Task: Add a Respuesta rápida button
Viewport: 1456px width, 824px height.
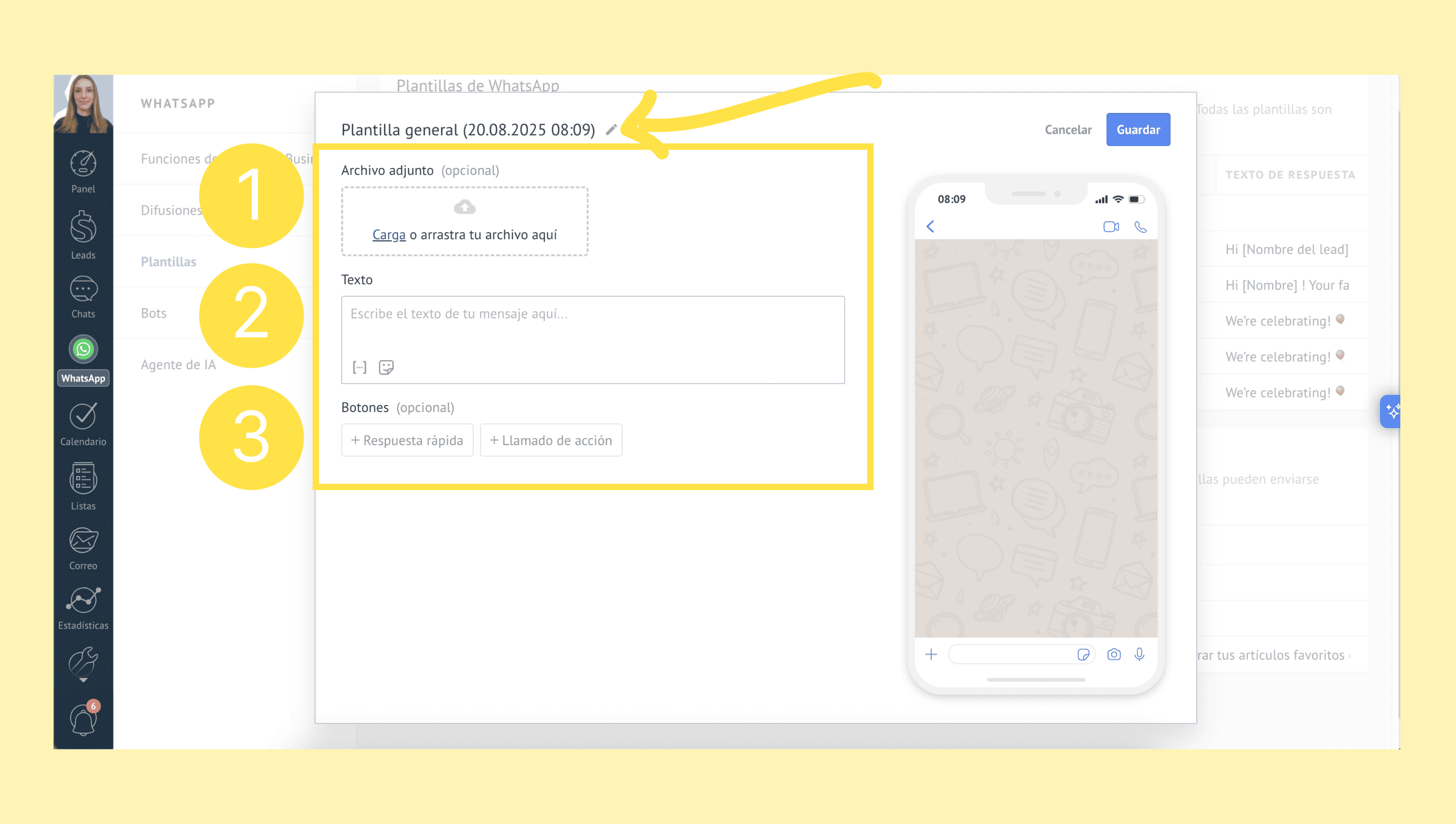Action: 407,440
